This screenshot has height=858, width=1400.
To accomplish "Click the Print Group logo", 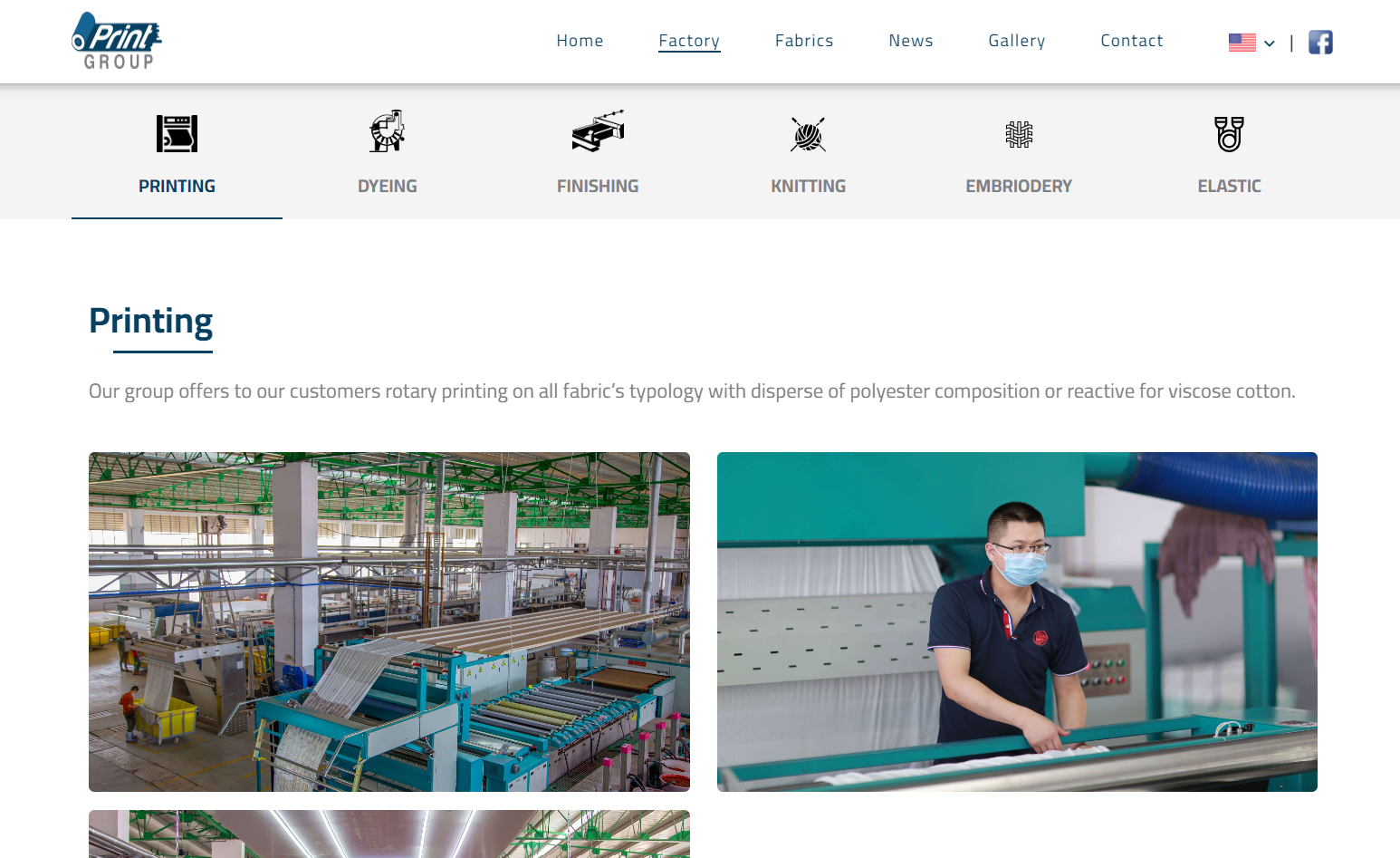I will [x=117, y=42].
